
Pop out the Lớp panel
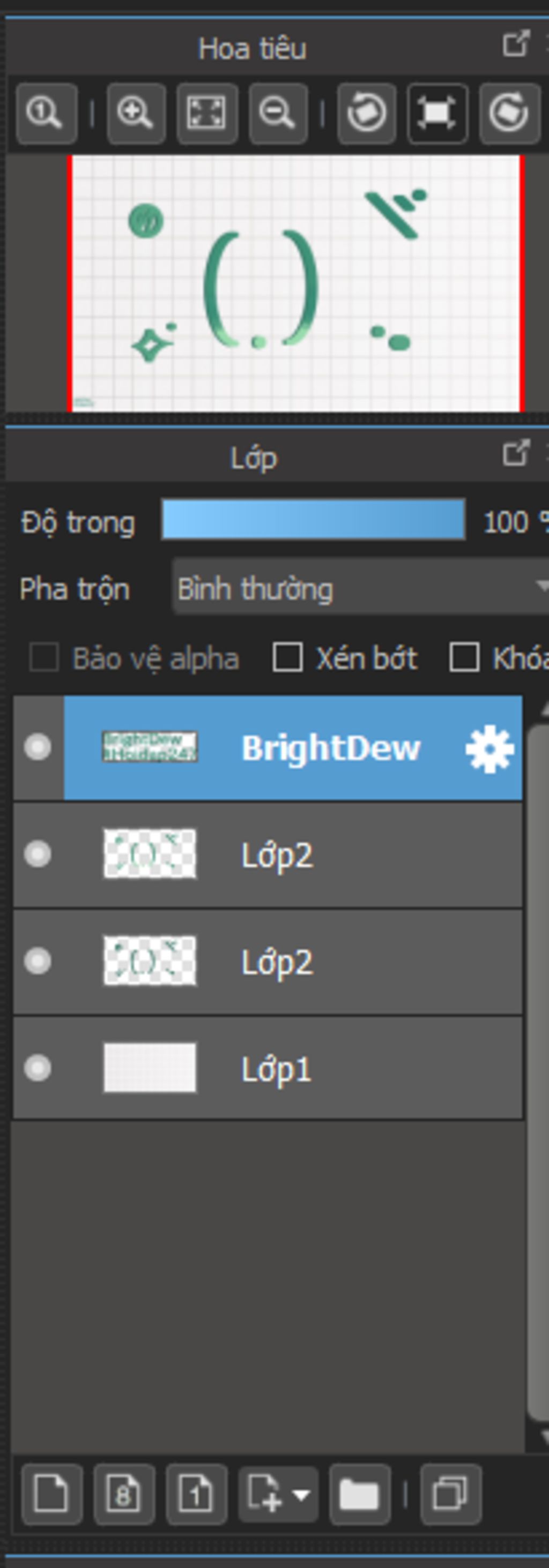(515, 454)
